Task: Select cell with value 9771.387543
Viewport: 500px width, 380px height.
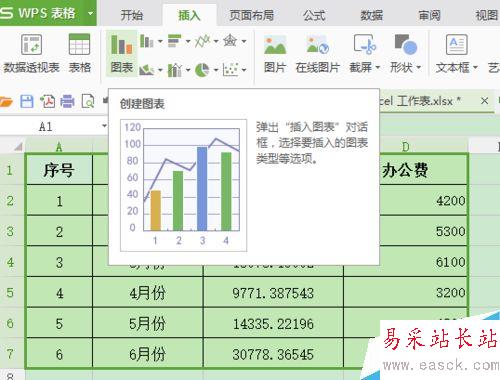Action: 273,293
